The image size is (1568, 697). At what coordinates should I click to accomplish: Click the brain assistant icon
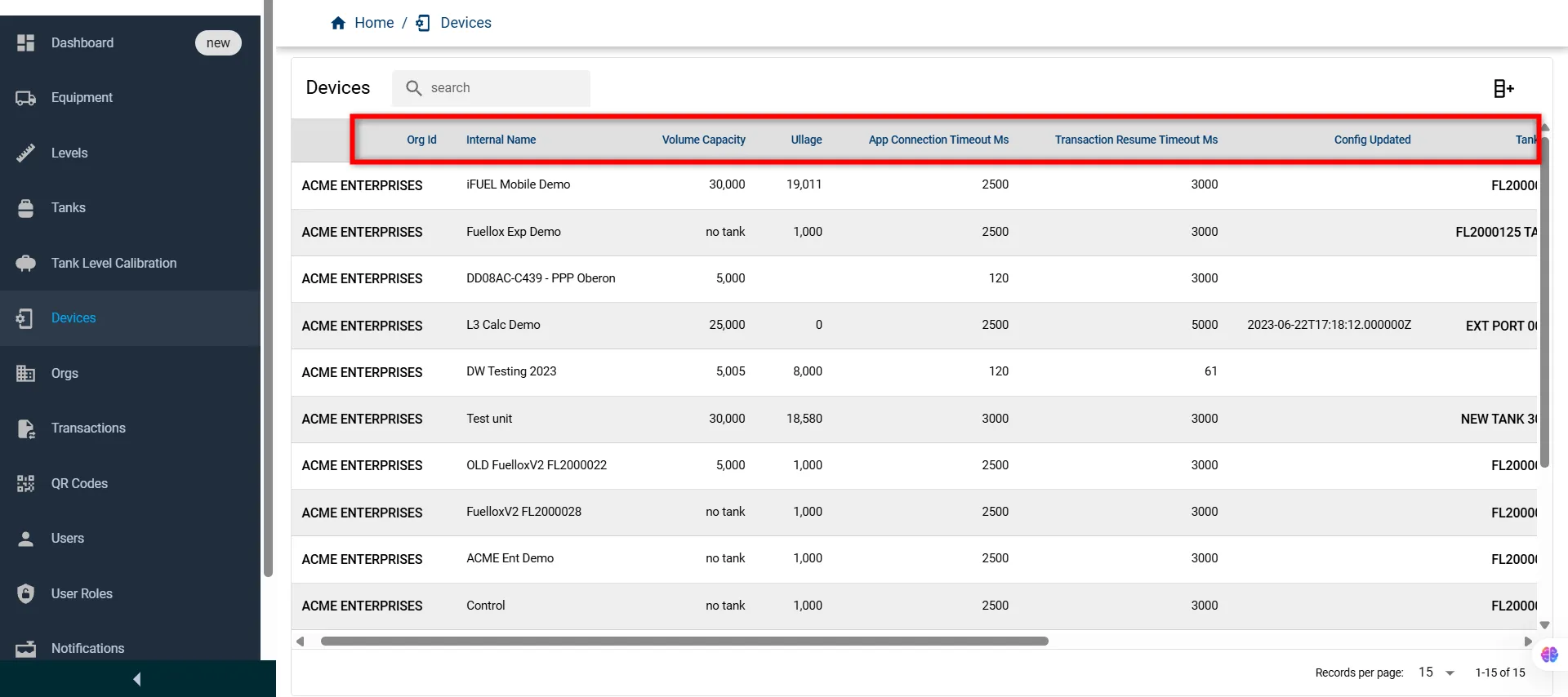click(1549, 654)
